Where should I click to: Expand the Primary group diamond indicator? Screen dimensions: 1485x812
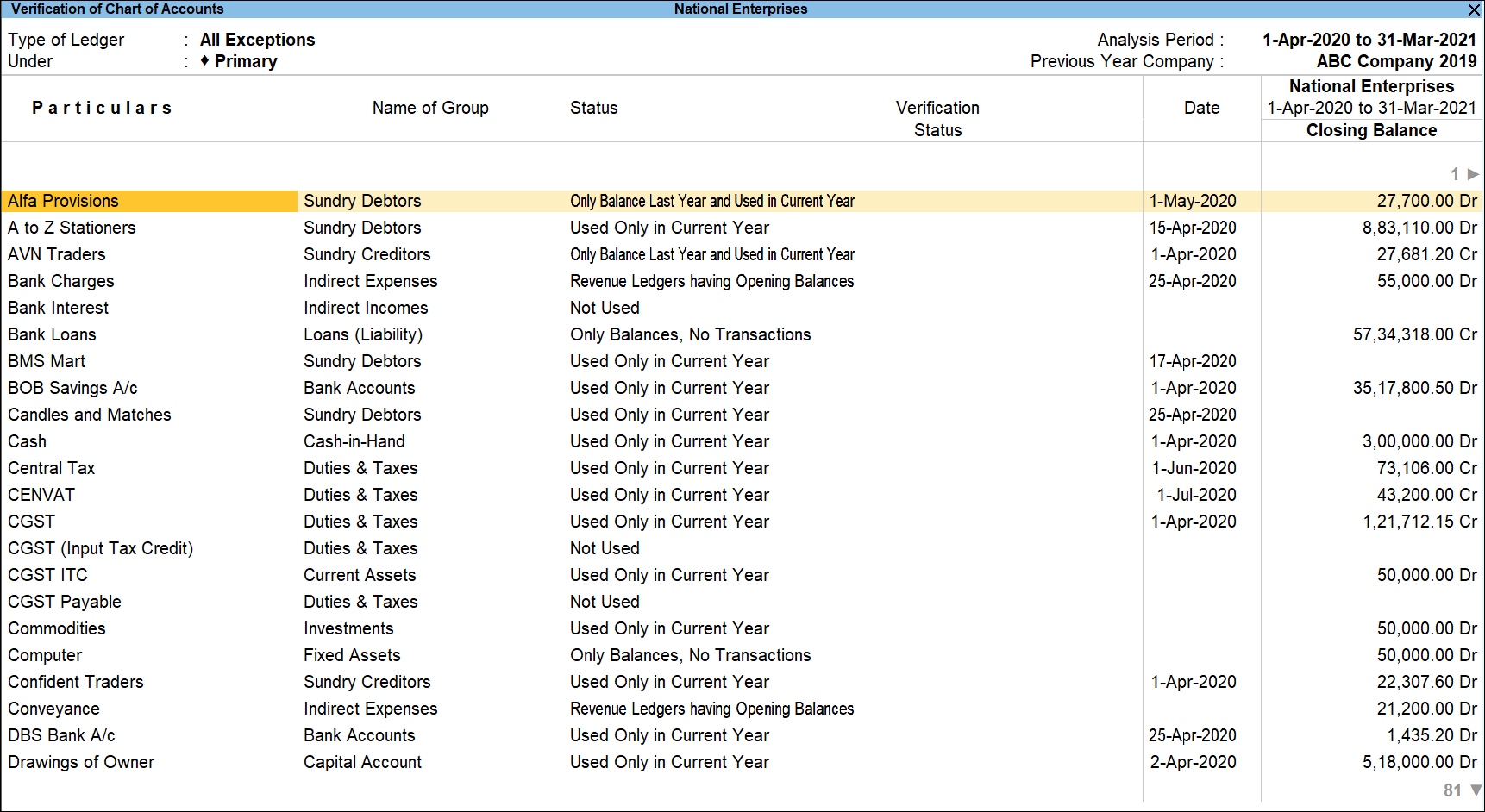point(204,61)
